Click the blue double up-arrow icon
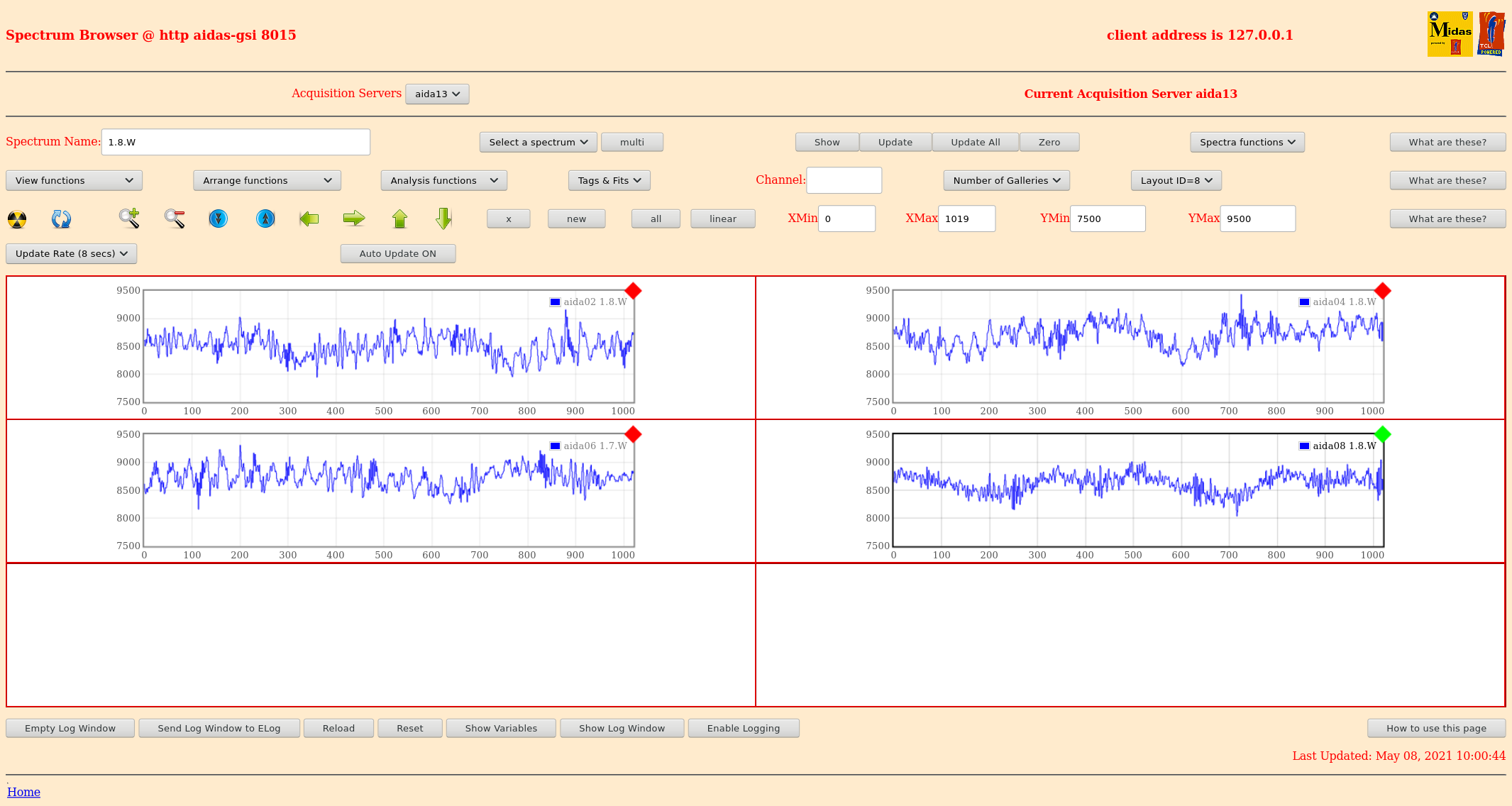This screenshot has height=806, width=1512. 265,219
